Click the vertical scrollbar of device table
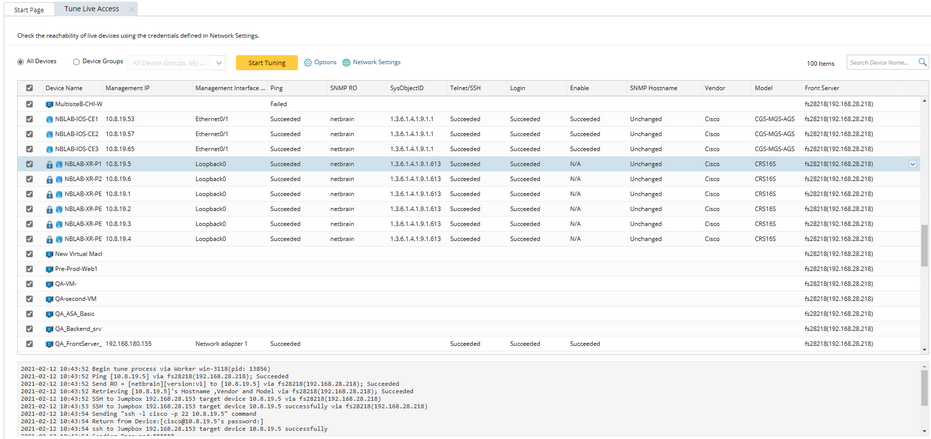The width and height of the screenshot is (931, 439). click(923, 245)
